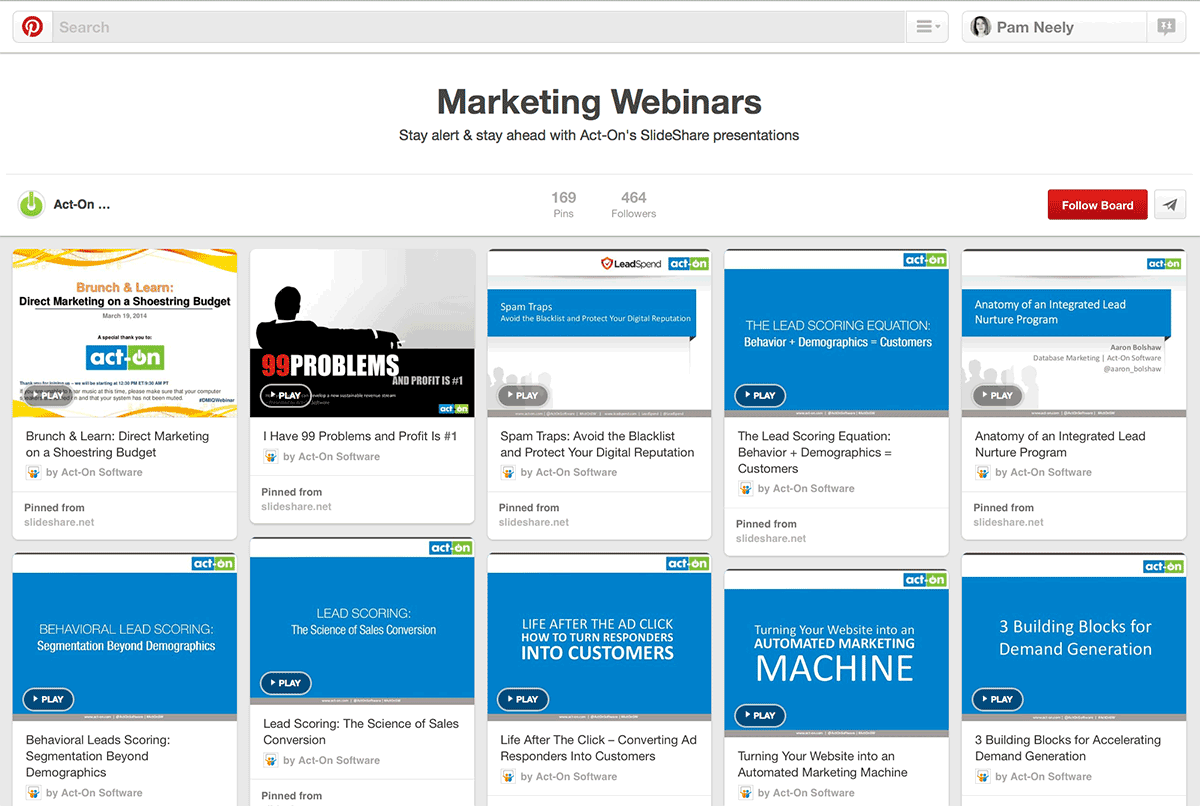The height and width of the screenshot is (806, 1200).
Task: Play the Life After the Ad Click presentation
Action: click(x=523, y=699)
